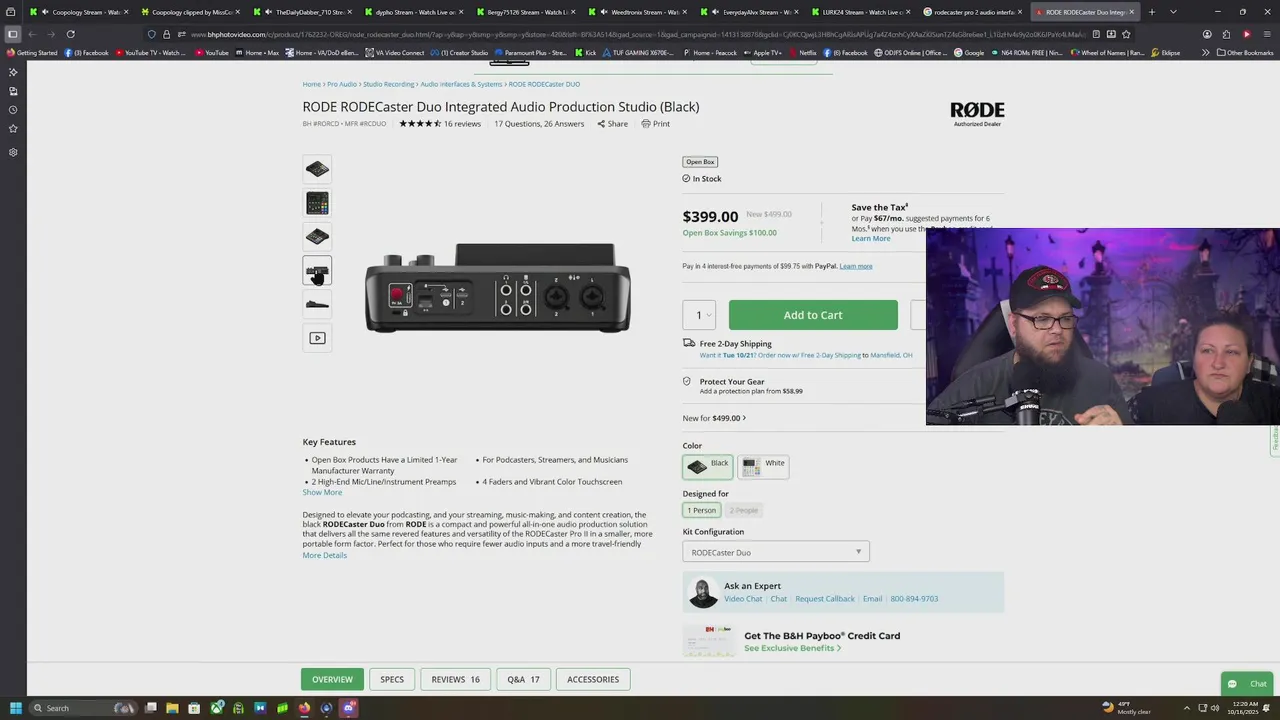Viewport: 1280px width, 720px height.
Task: Open Task View on the taskbar
Action: (x=150, y=708)
